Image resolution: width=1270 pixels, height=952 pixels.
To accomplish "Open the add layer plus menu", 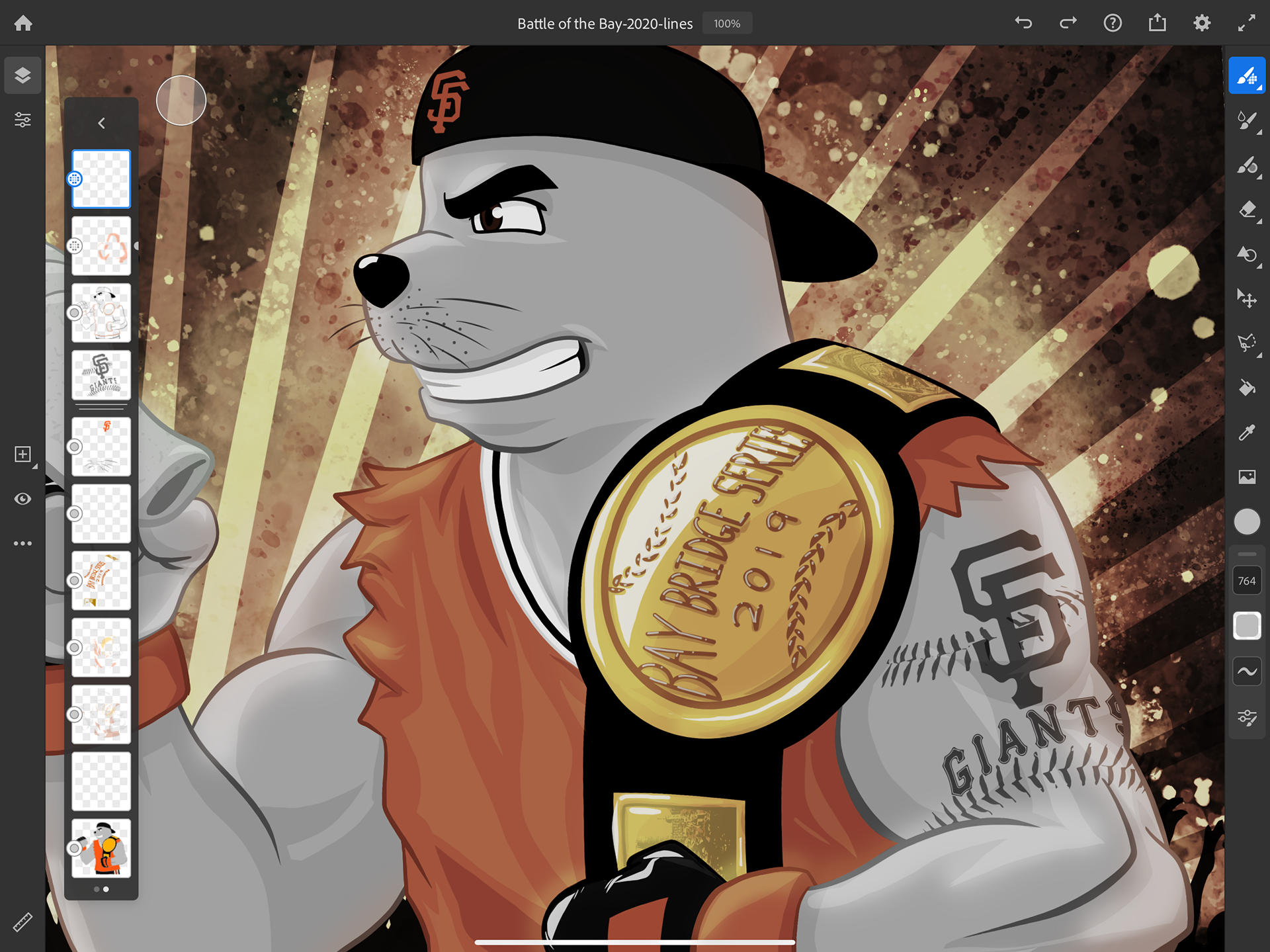I will pyautogui.click(x=22, y=454).
